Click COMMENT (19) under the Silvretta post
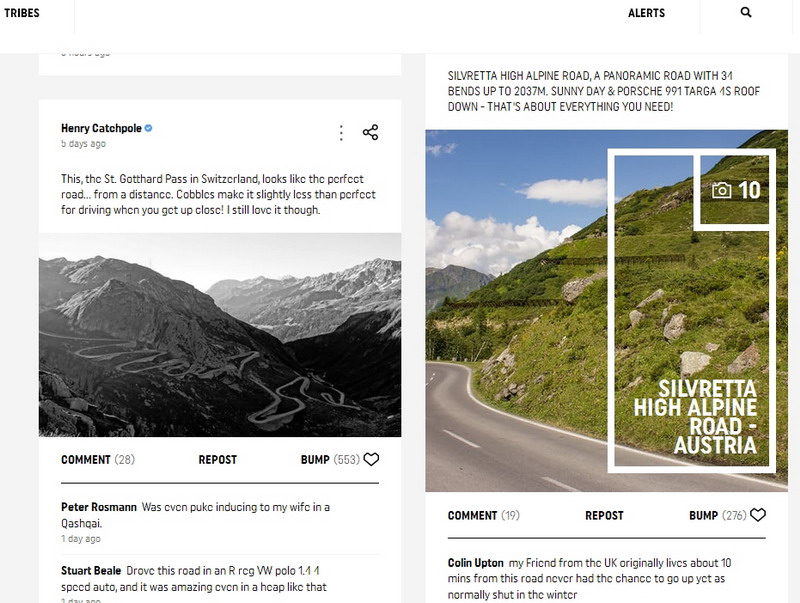 click(483, 515)
